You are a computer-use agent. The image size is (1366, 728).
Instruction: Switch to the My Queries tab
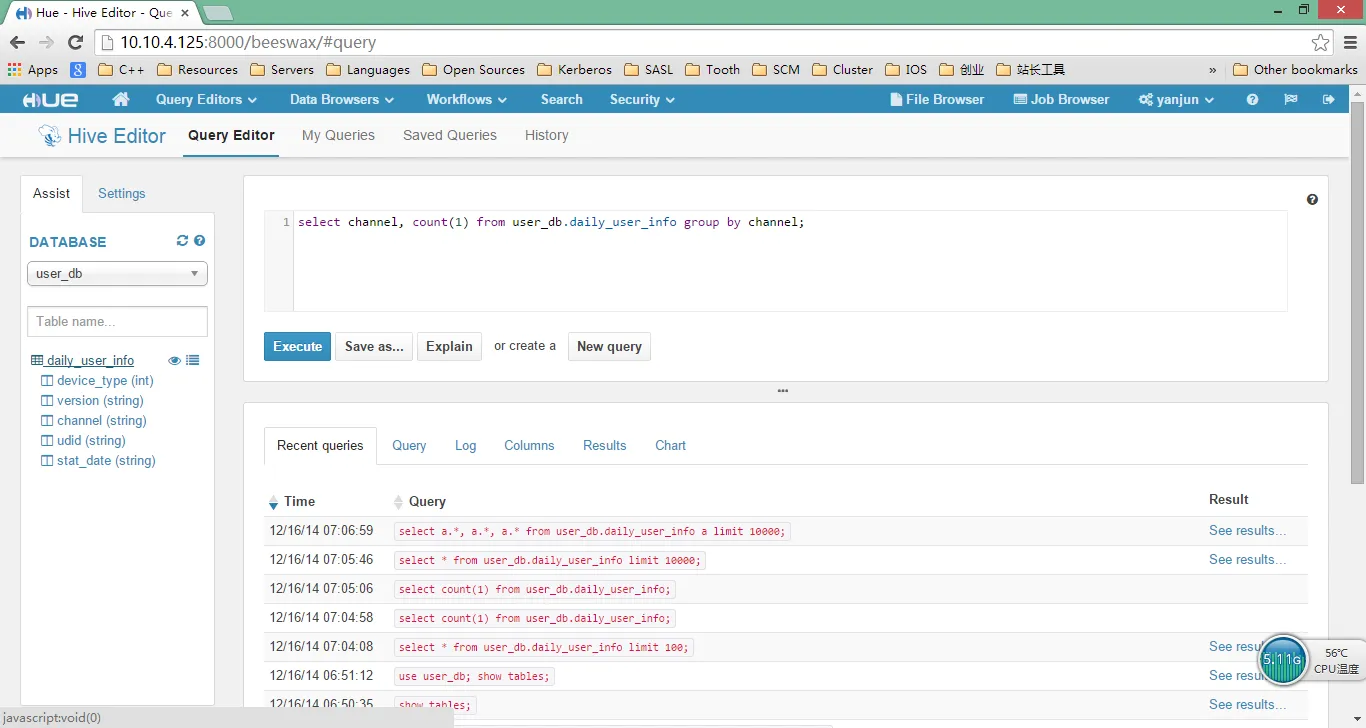(338, 136)
